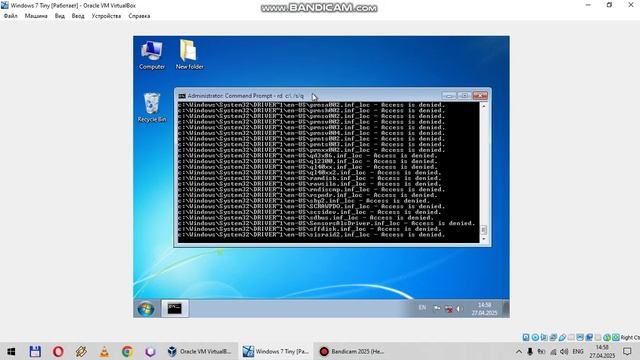Open the Файл menu in VirtualBox

tap(11, 16)
